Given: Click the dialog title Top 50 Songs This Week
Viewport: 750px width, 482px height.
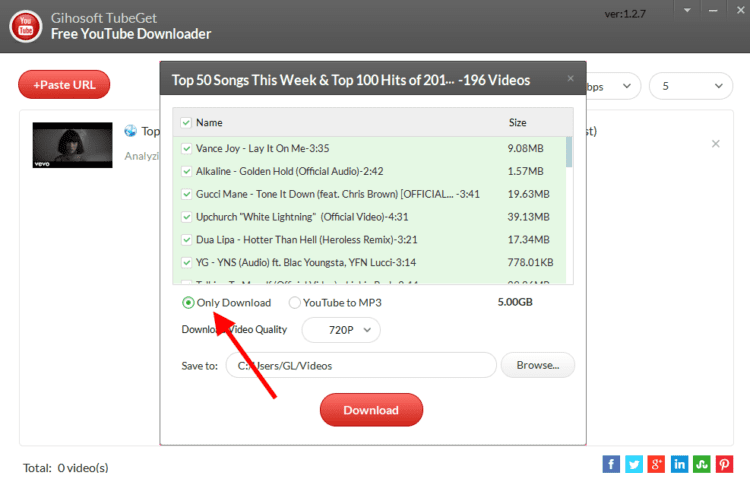Looking at the screenshot, I should (x=351, y=80).
